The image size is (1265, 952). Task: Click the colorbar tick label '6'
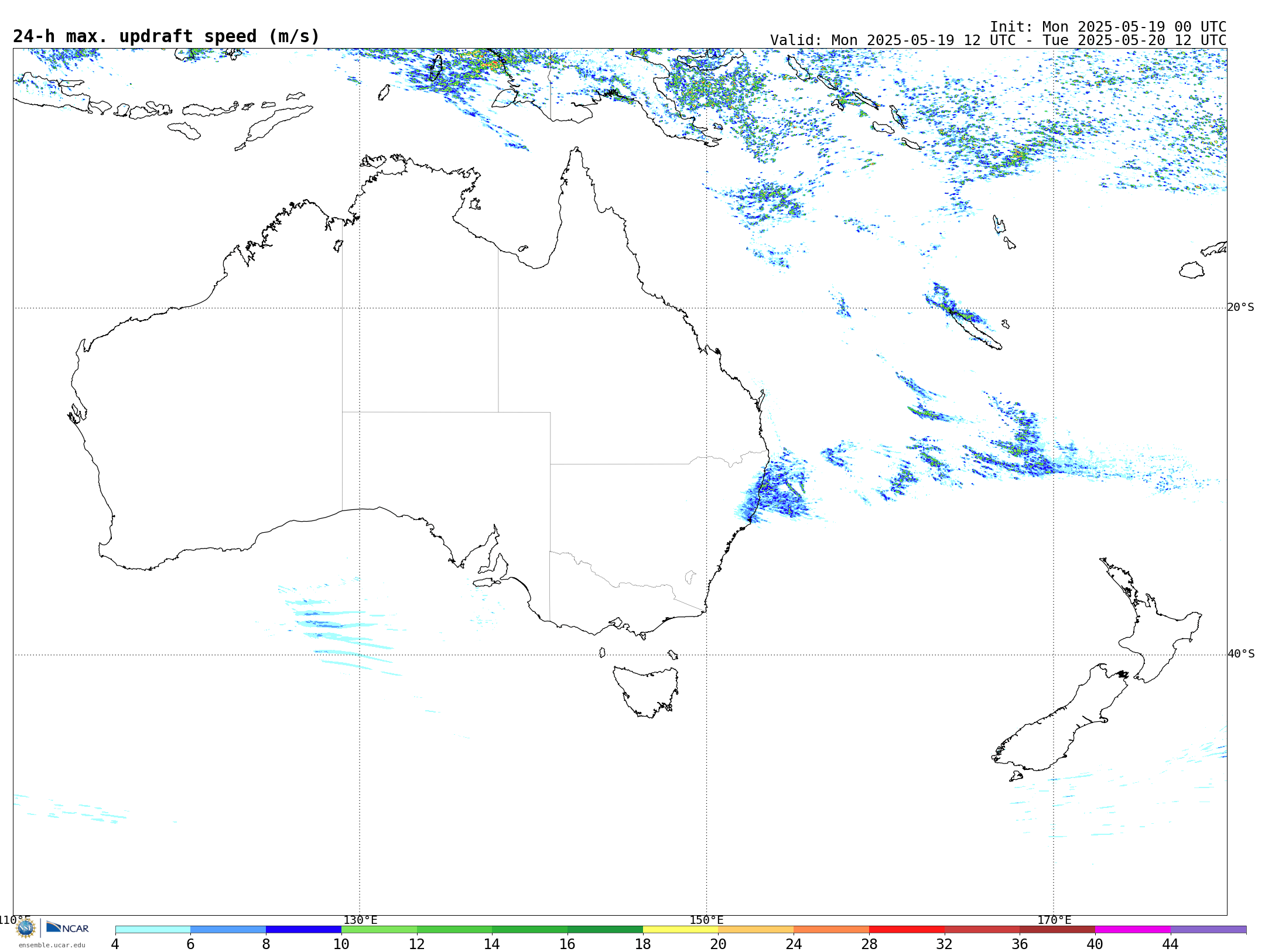click(190, 944)
